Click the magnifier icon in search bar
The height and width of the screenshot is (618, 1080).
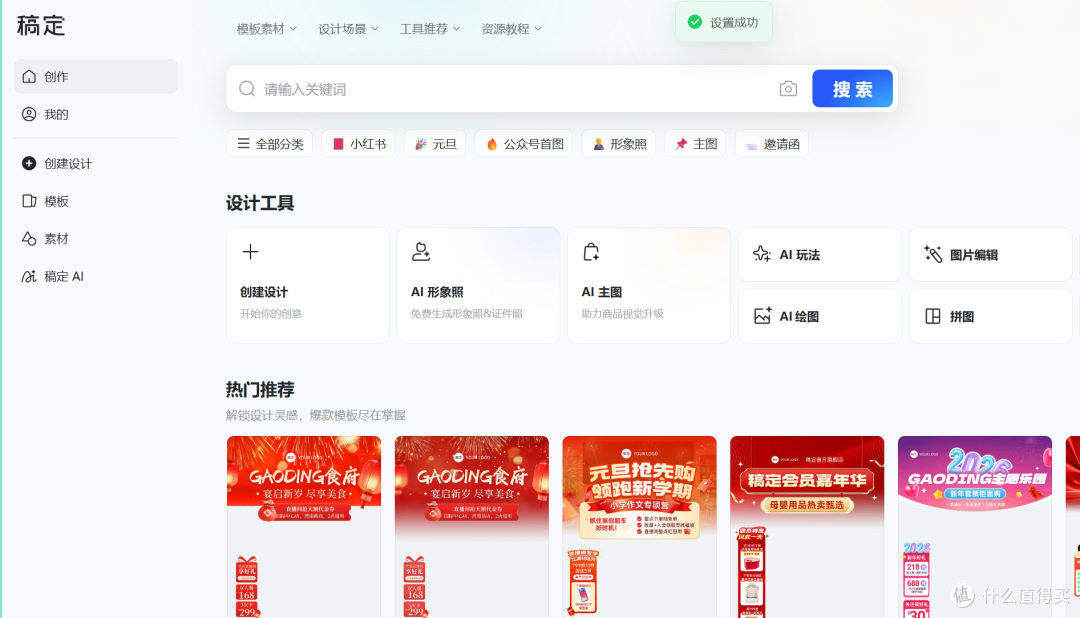247,89
